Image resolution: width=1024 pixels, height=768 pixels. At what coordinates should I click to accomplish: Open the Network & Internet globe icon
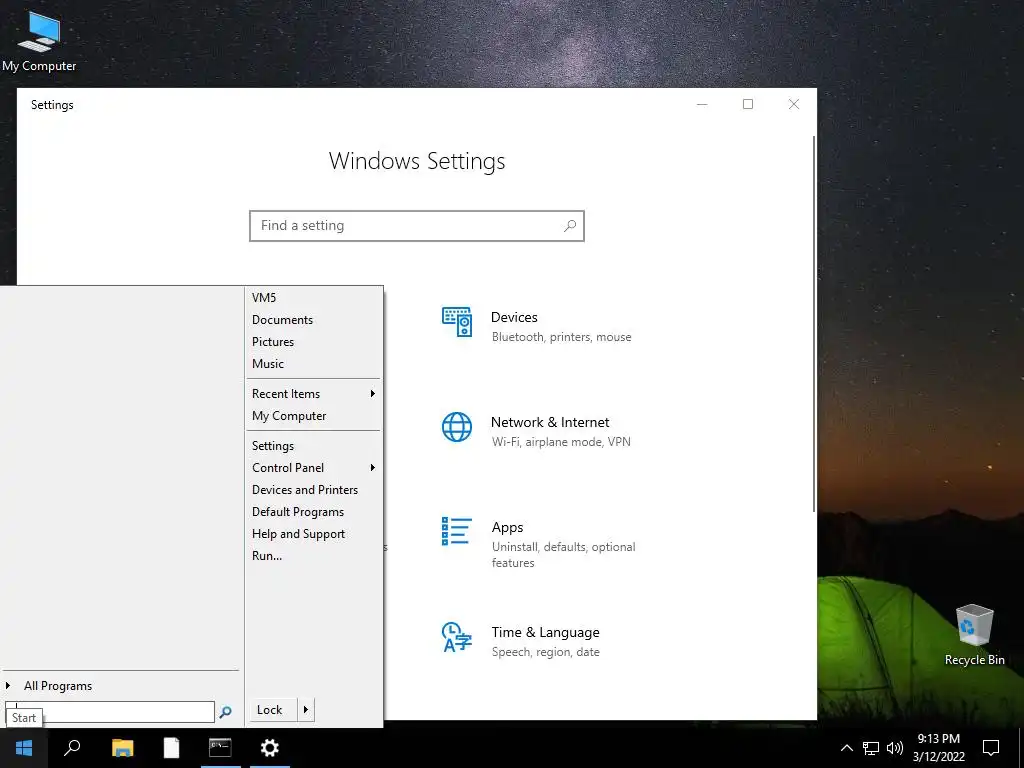pyautogui.click(x=456, y=427)
